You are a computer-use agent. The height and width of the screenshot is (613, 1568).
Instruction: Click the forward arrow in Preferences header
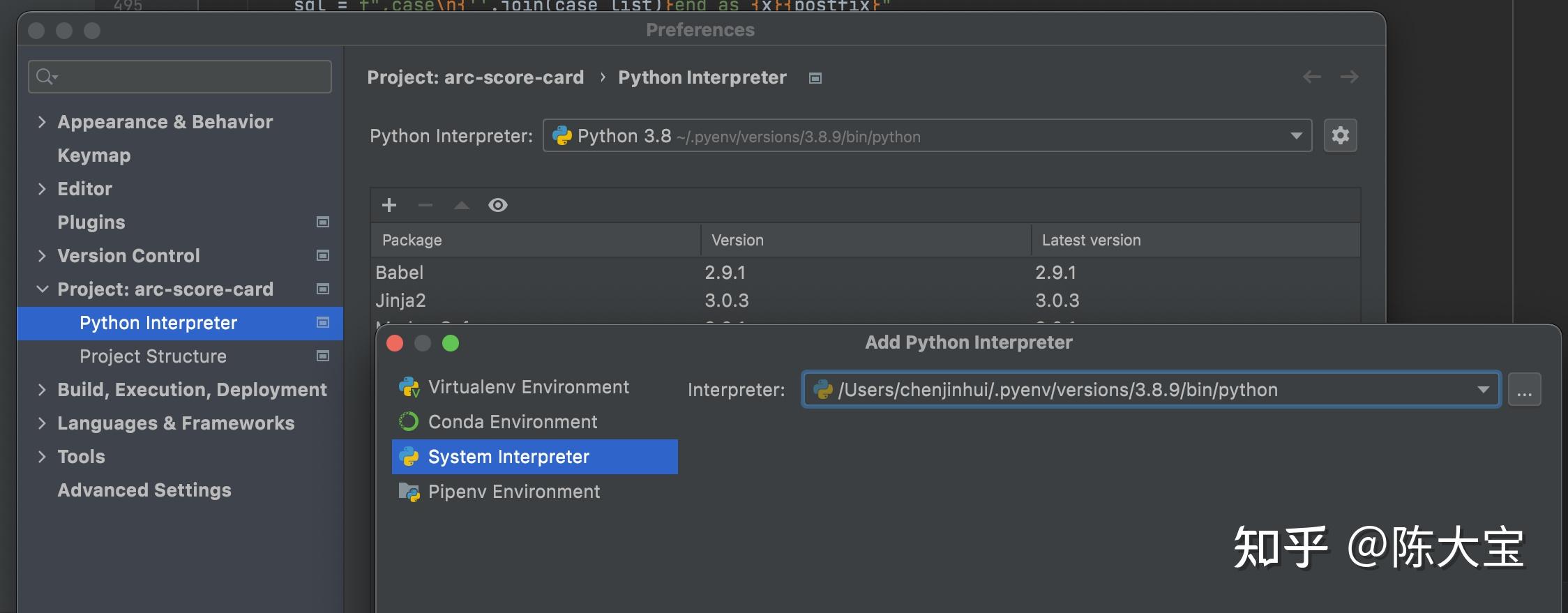pos(1349,77)
